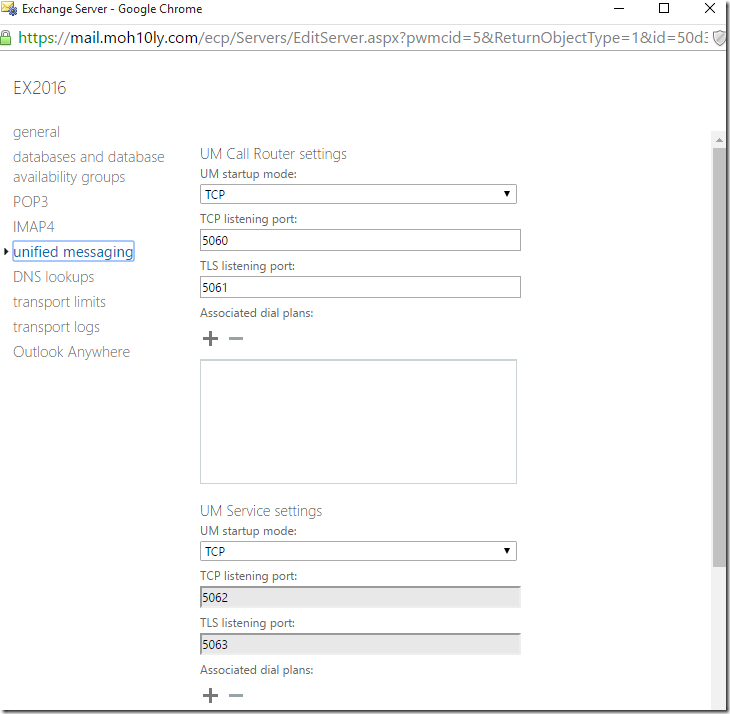Minimize the Chrome window
The width and height of the screenshot is (730, 714).
[619, 8]
